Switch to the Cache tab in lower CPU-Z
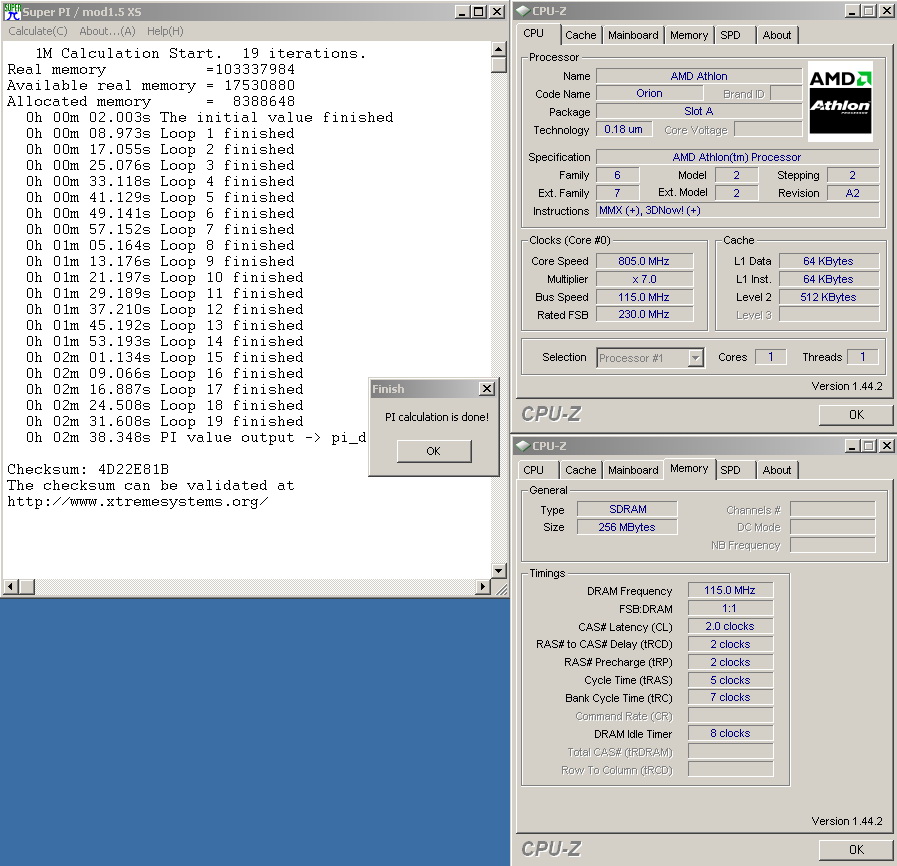 point(581,470)
